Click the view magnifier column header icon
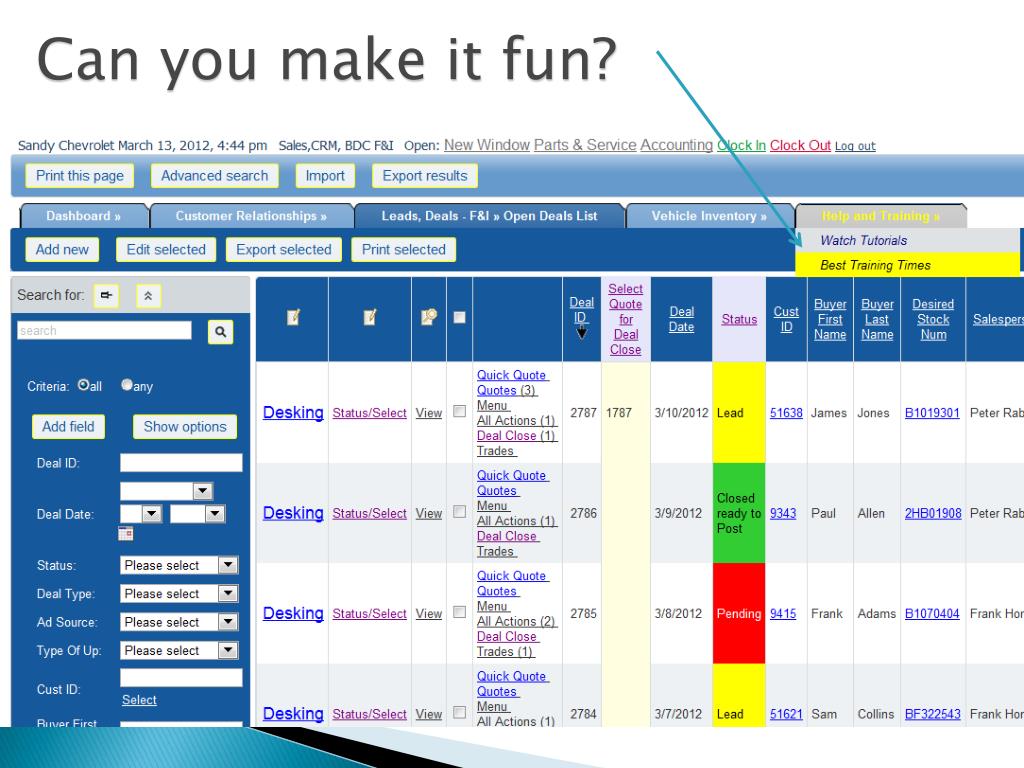This screenshot has height=768, width=1024. click(x=428, y=317)
